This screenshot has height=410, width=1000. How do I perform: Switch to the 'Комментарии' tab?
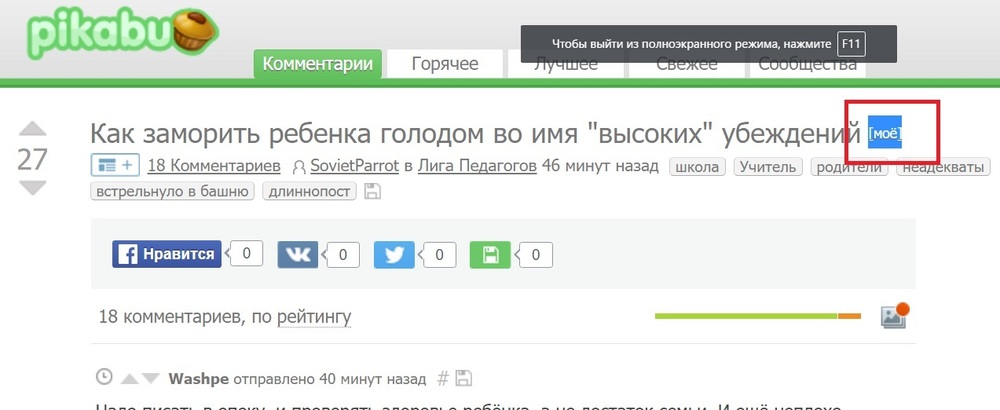318,64
